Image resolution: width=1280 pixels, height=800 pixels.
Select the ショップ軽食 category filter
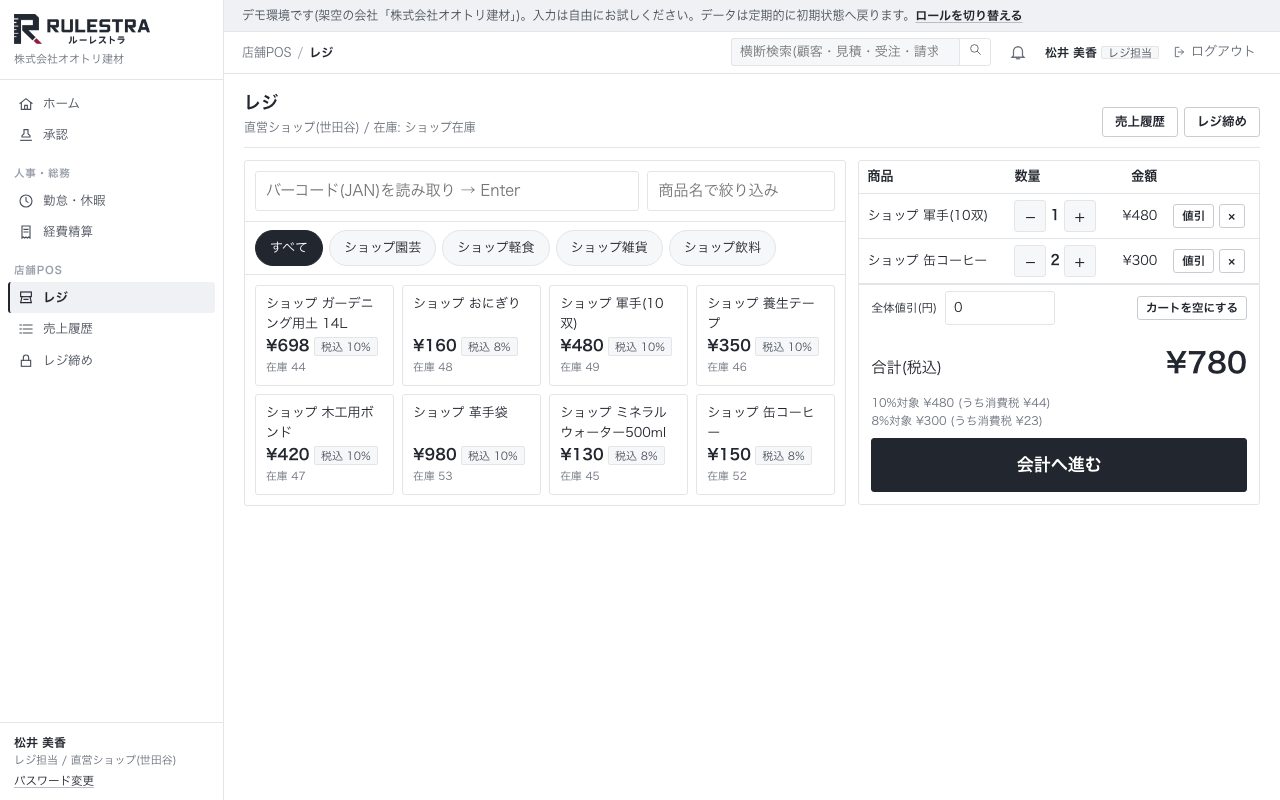496,248
